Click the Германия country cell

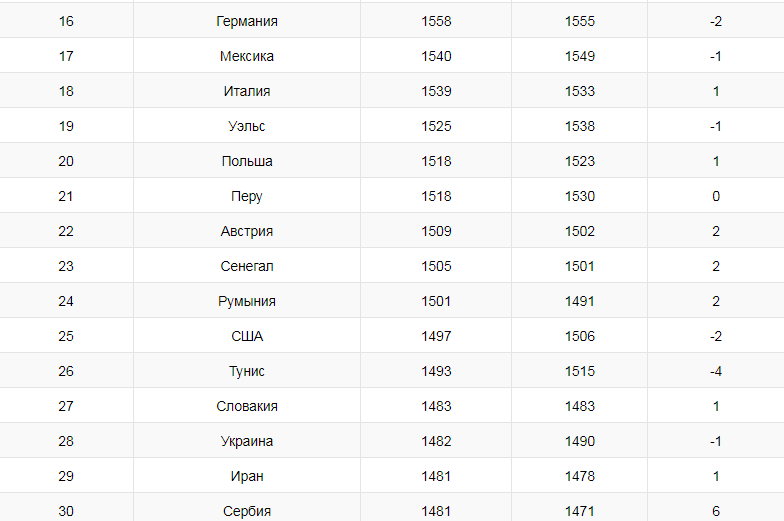[x=247, y=21]
